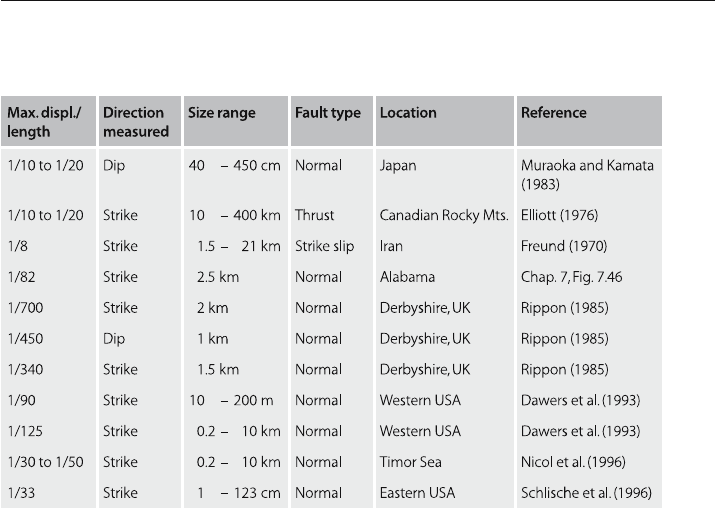
Task: Click the "Location" column header
Action: 445,121
